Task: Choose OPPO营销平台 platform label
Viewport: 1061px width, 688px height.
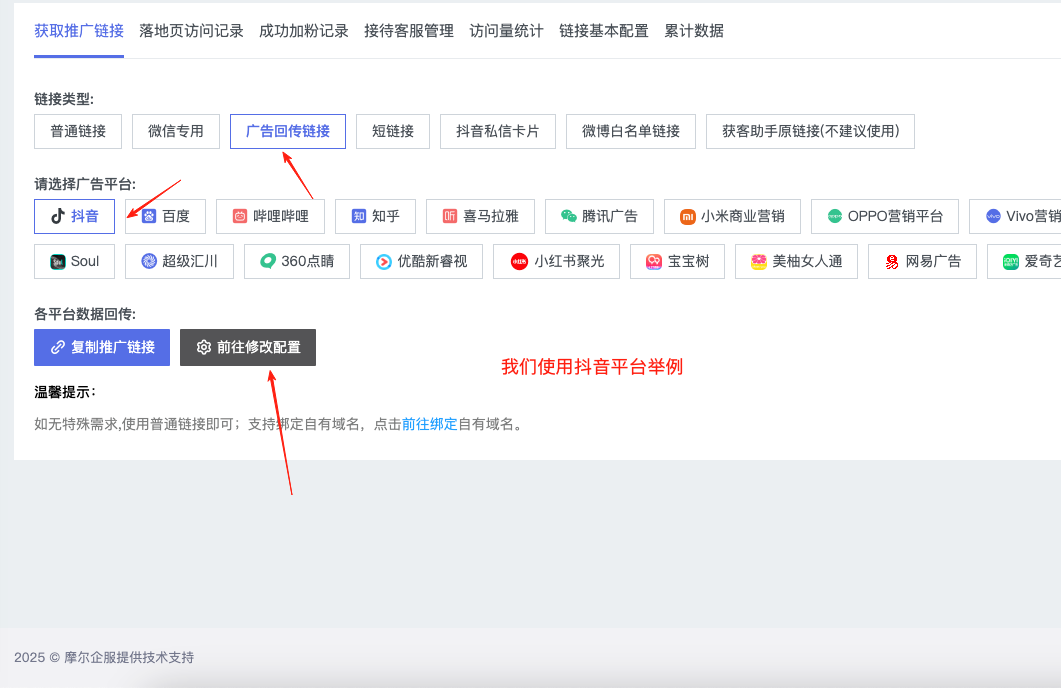Action: pyautogui.click(x=895, y=216)
